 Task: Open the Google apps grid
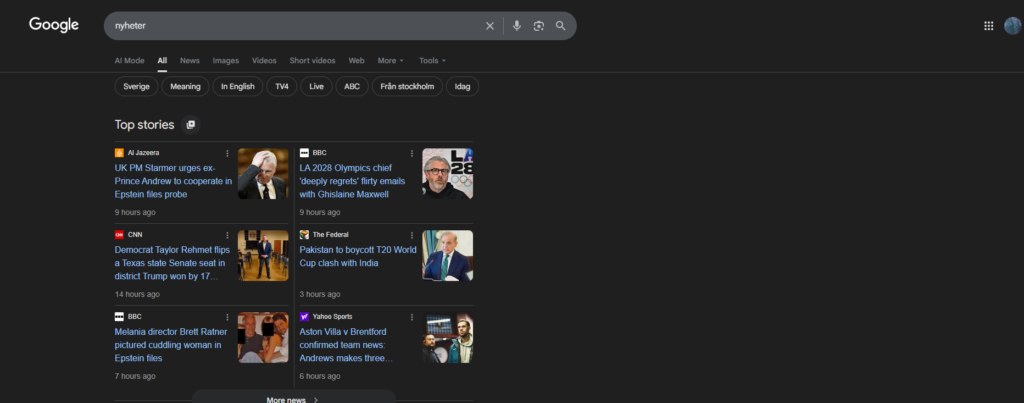pyautogui.click(x=989, y=26)
